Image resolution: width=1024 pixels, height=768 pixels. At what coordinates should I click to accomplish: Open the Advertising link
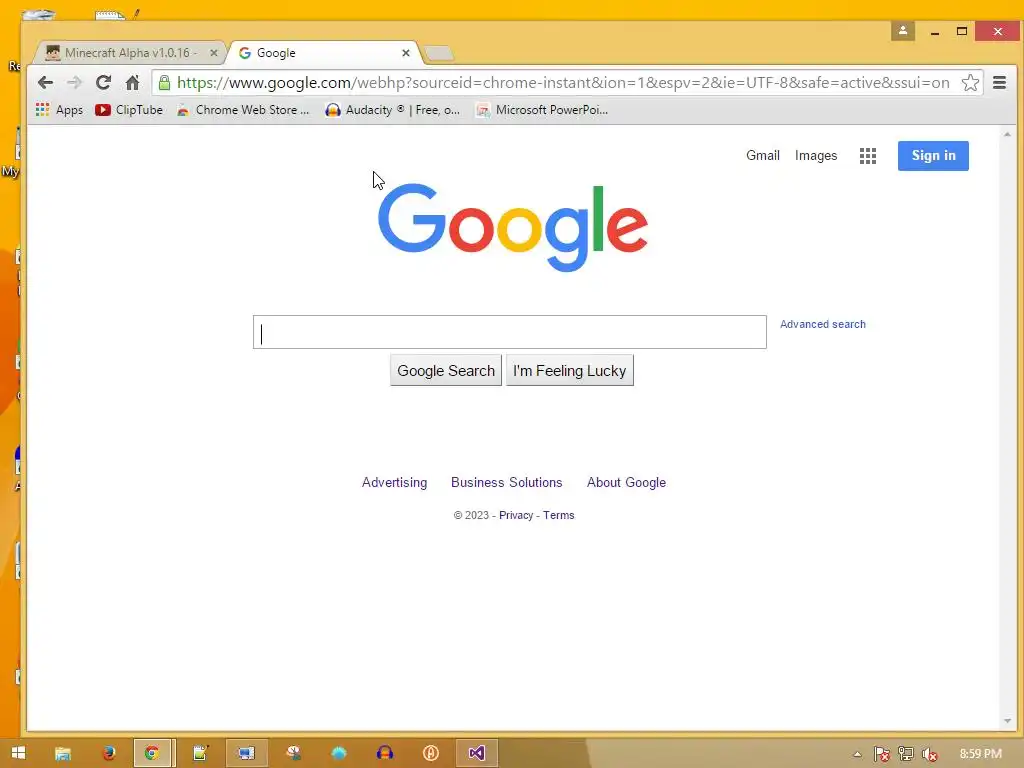[394, 482]
